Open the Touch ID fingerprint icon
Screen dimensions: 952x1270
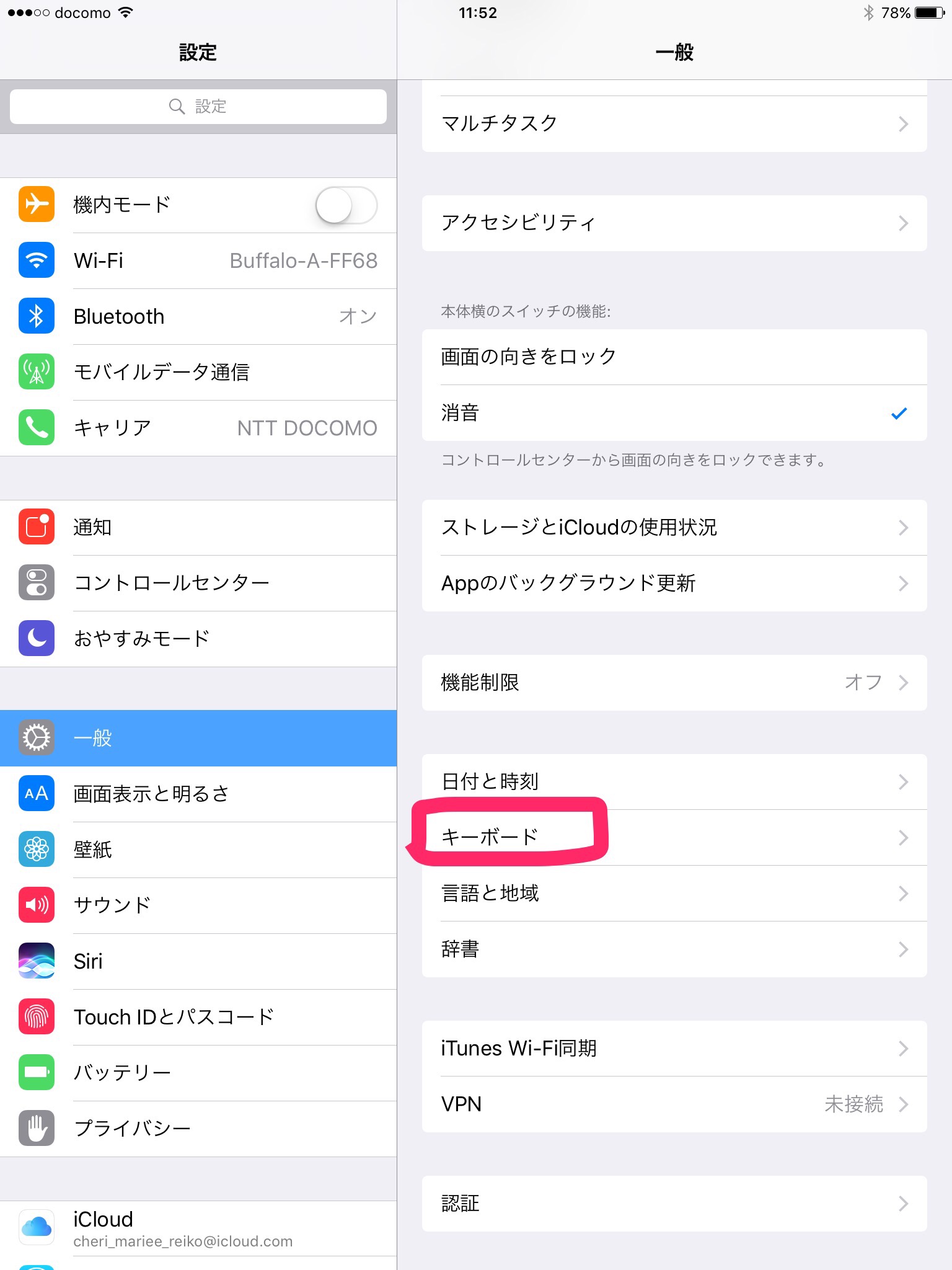coord(37,1016)
